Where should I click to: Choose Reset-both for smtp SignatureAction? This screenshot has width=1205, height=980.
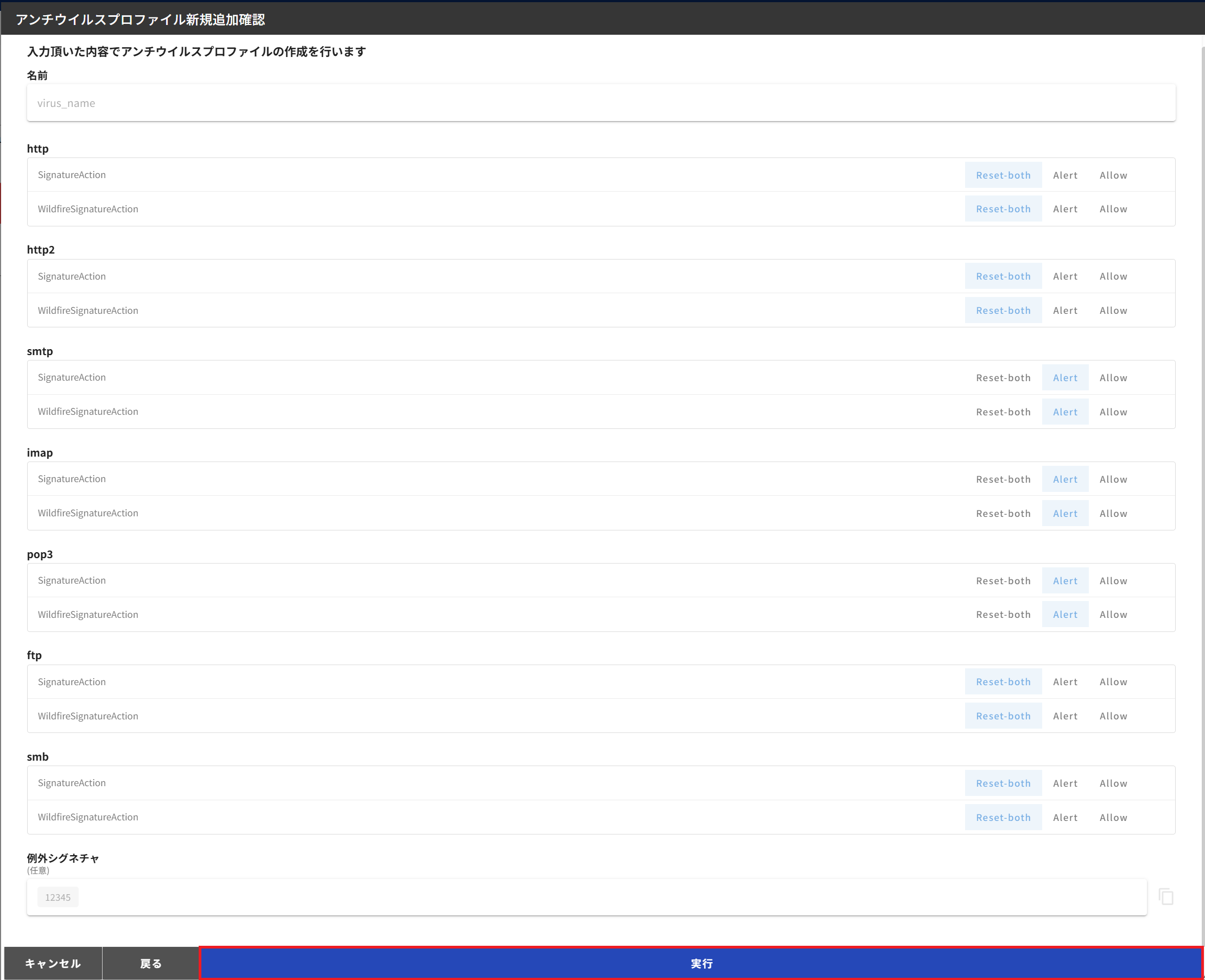click(1003, 378)
